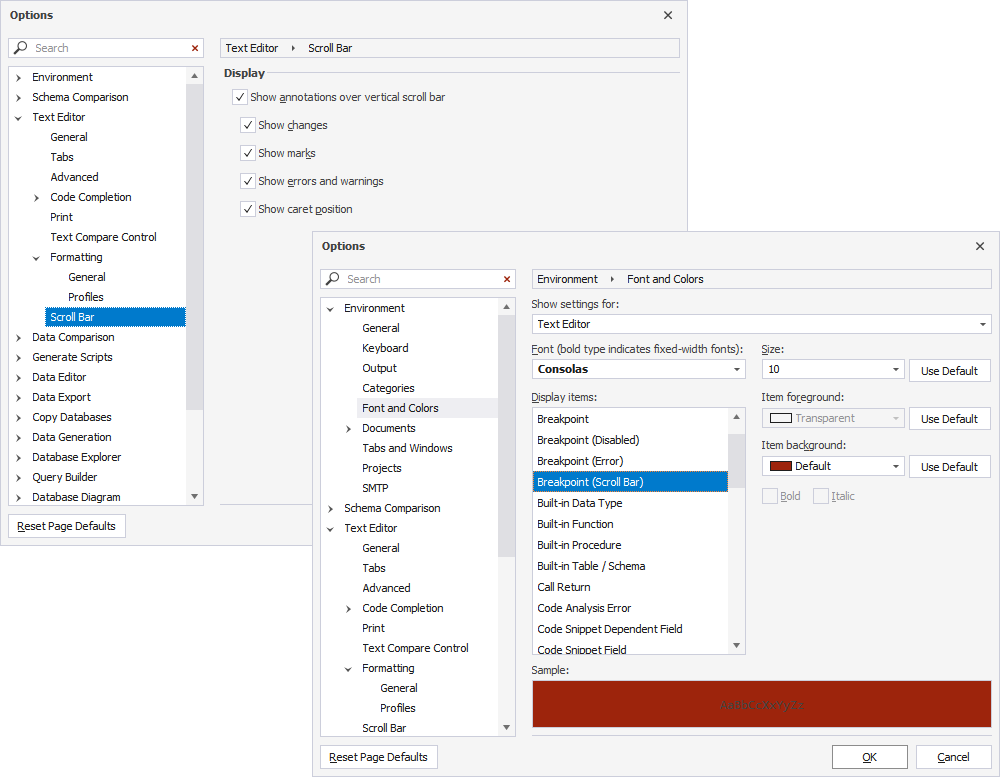Click the red Sample color preview

[761, 704]
